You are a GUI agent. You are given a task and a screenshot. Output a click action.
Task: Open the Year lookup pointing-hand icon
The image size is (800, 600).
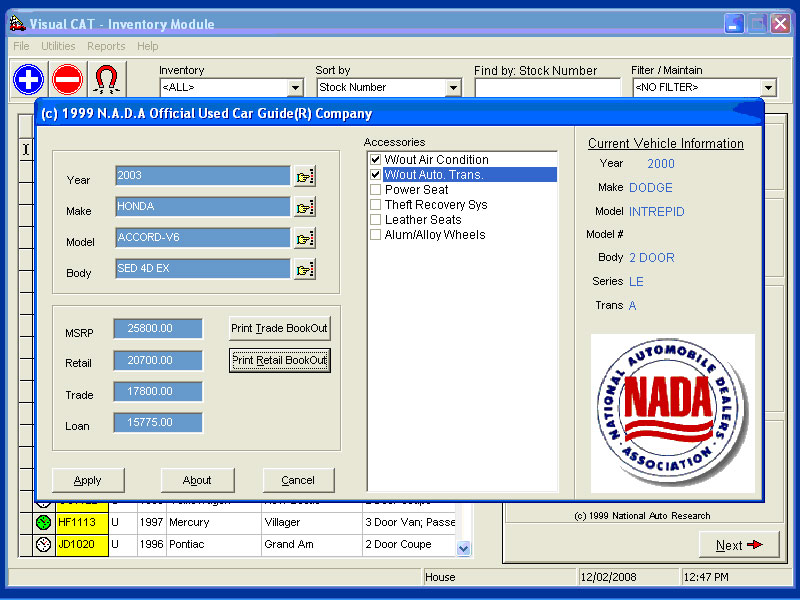pyautogui.click(x=305, y=177)
